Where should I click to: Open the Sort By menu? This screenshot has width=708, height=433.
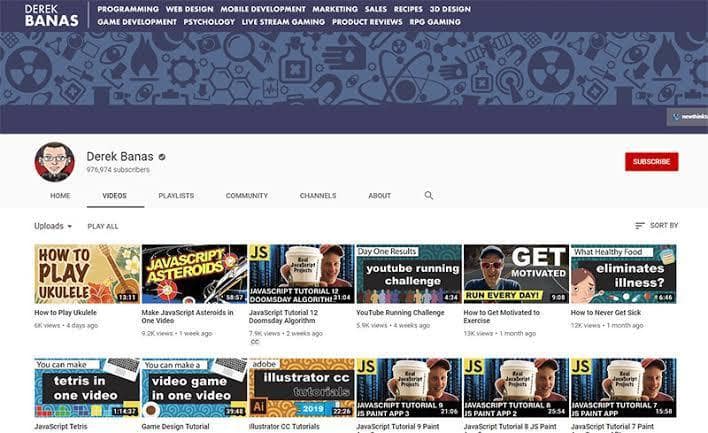pyautogui.click(x=656, y=225)
